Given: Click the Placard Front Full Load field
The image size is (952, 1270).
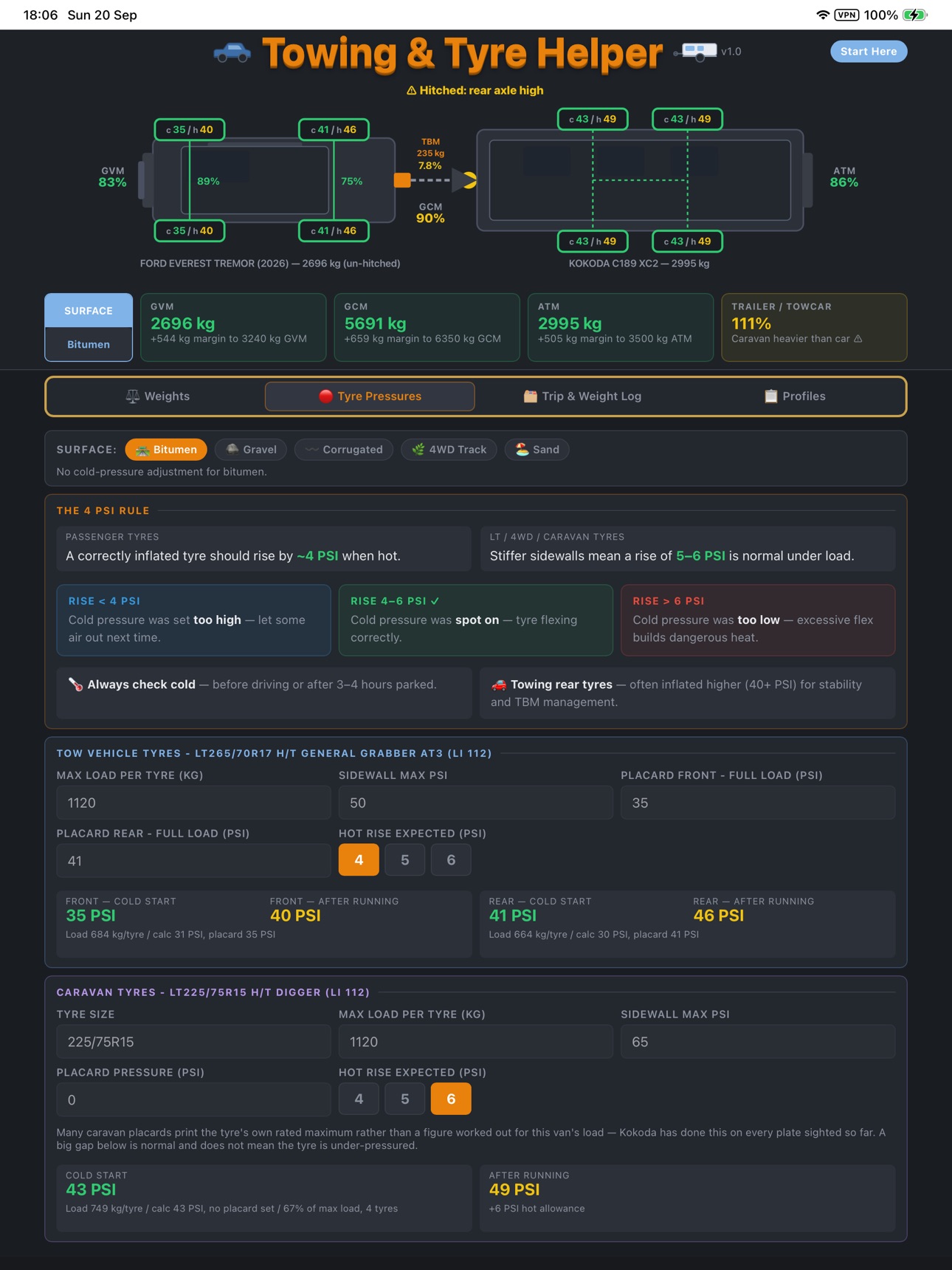Looking at the screenshot, I should click(758, 803).
